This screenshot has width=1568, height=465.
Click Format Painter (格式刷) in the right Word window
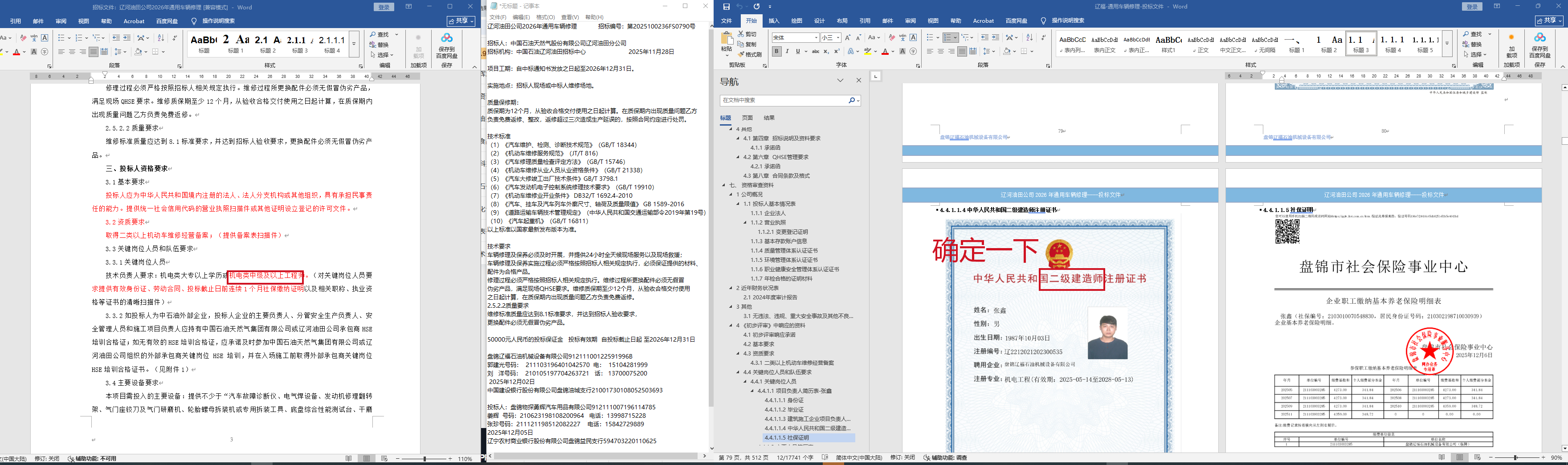[749, 54]
